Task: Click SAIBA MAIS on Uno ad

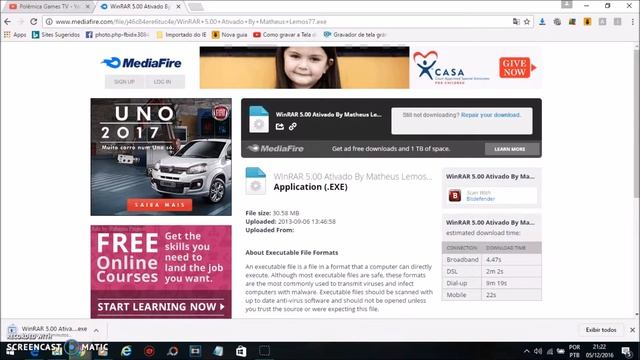Action: click(160, 204)
